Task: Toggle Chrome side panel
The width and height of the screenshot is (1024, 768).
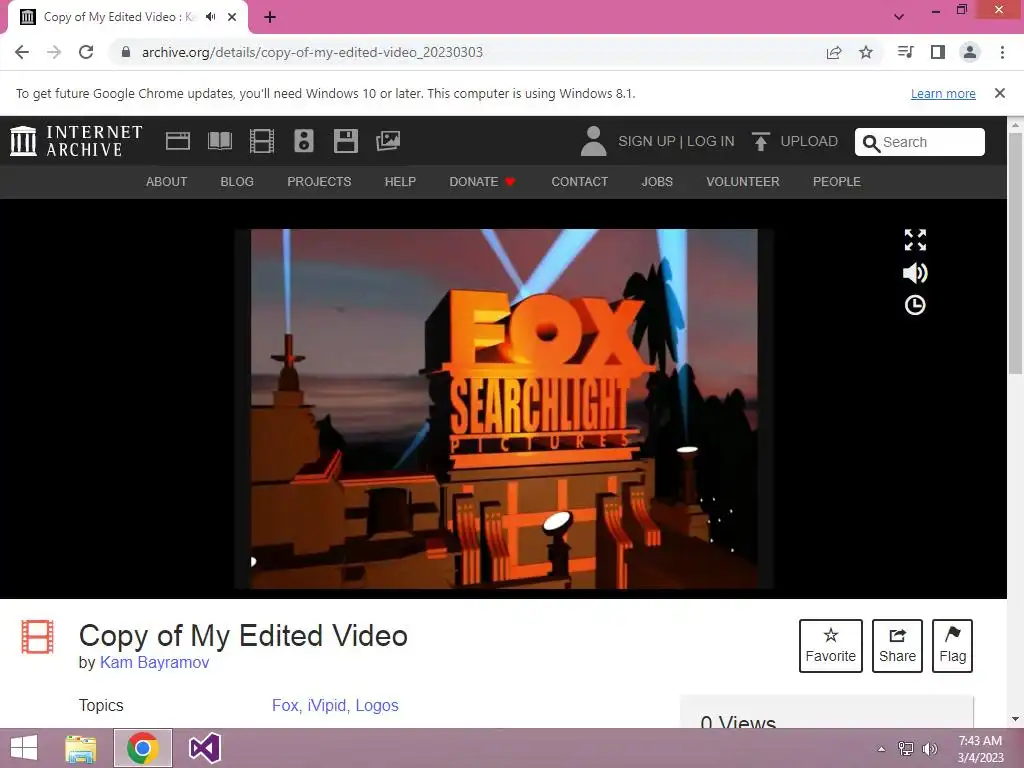Action: click(x=938, y=52)
